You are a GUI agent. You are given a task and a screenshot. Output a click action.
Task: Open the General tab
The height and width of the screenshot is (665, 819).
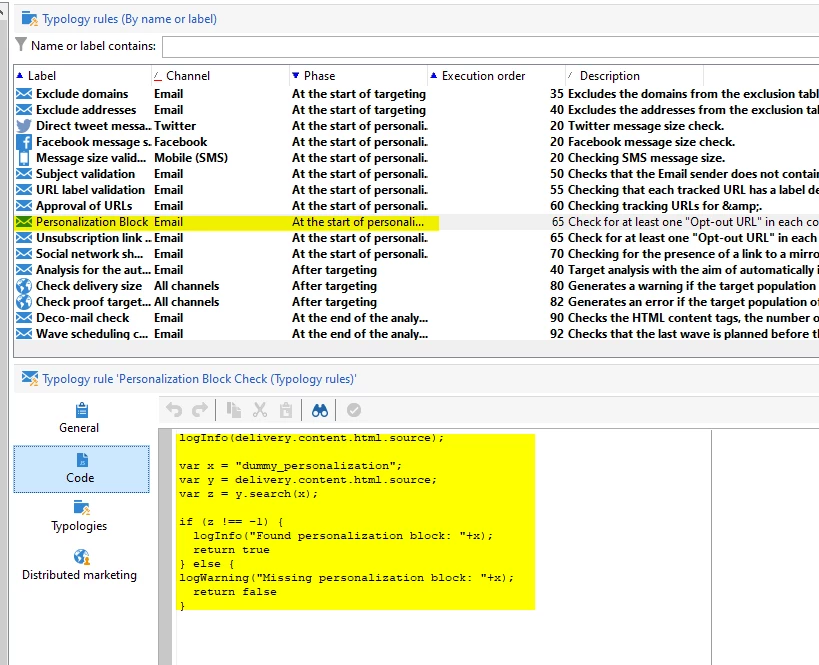[79, 418]
